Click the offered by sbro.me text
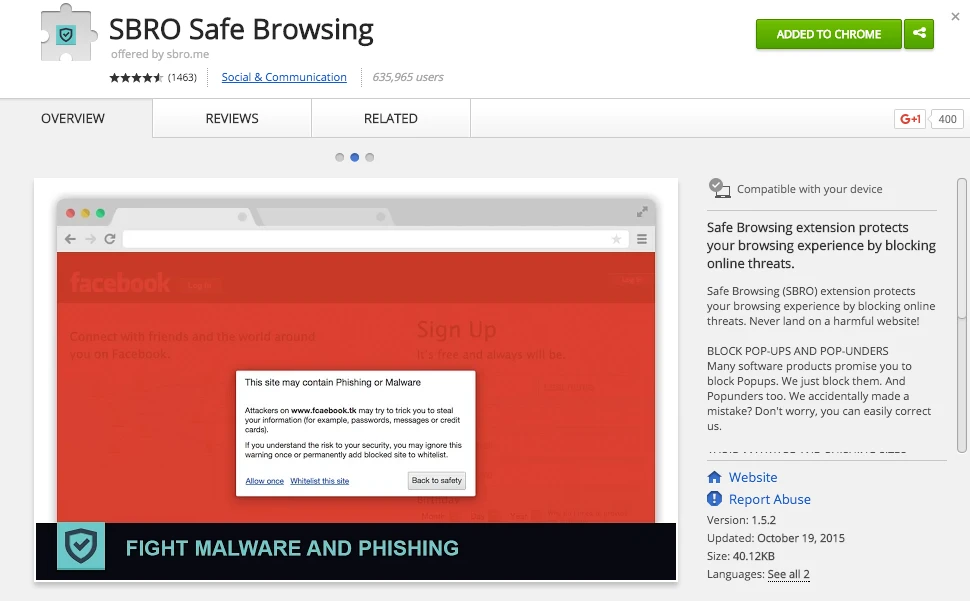Screen dimensions: 970x601 160,54
